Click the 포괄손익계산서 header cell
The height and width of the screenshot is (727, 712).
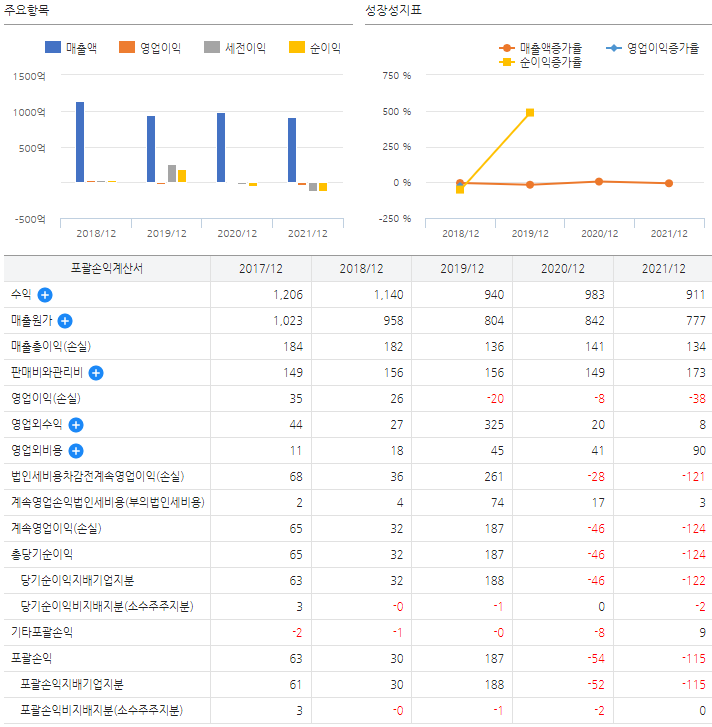pos(107,268)
